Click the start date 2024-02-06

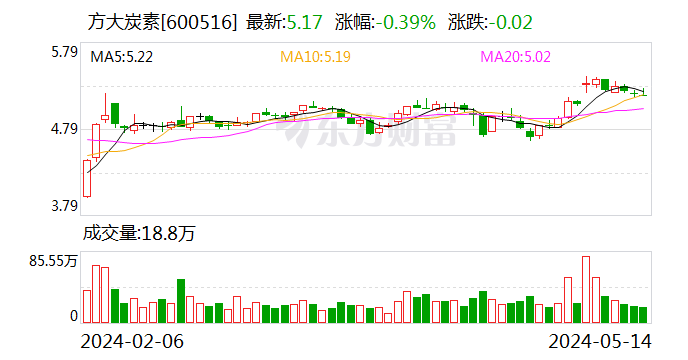132,341
